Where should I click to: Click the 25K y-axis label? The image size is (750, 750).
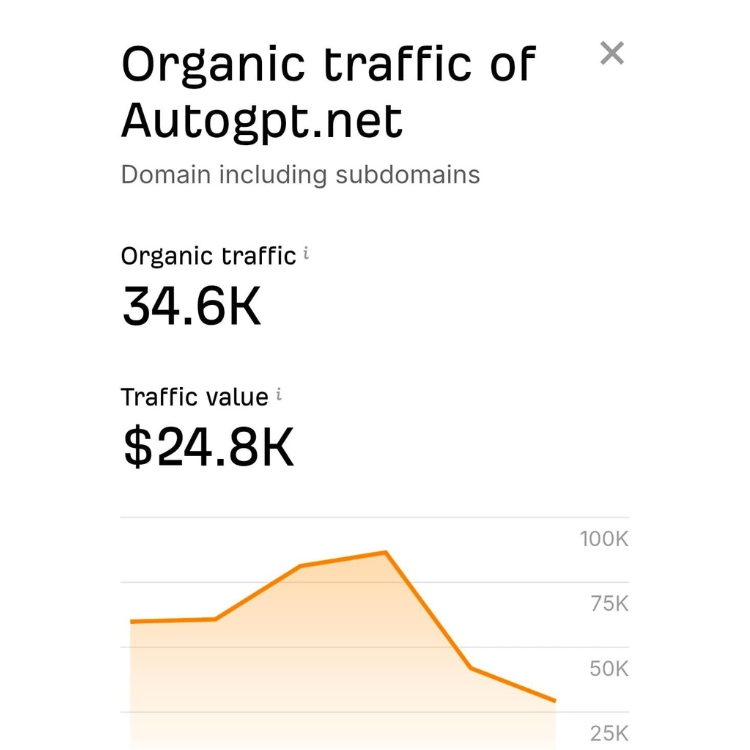point(609,733)
